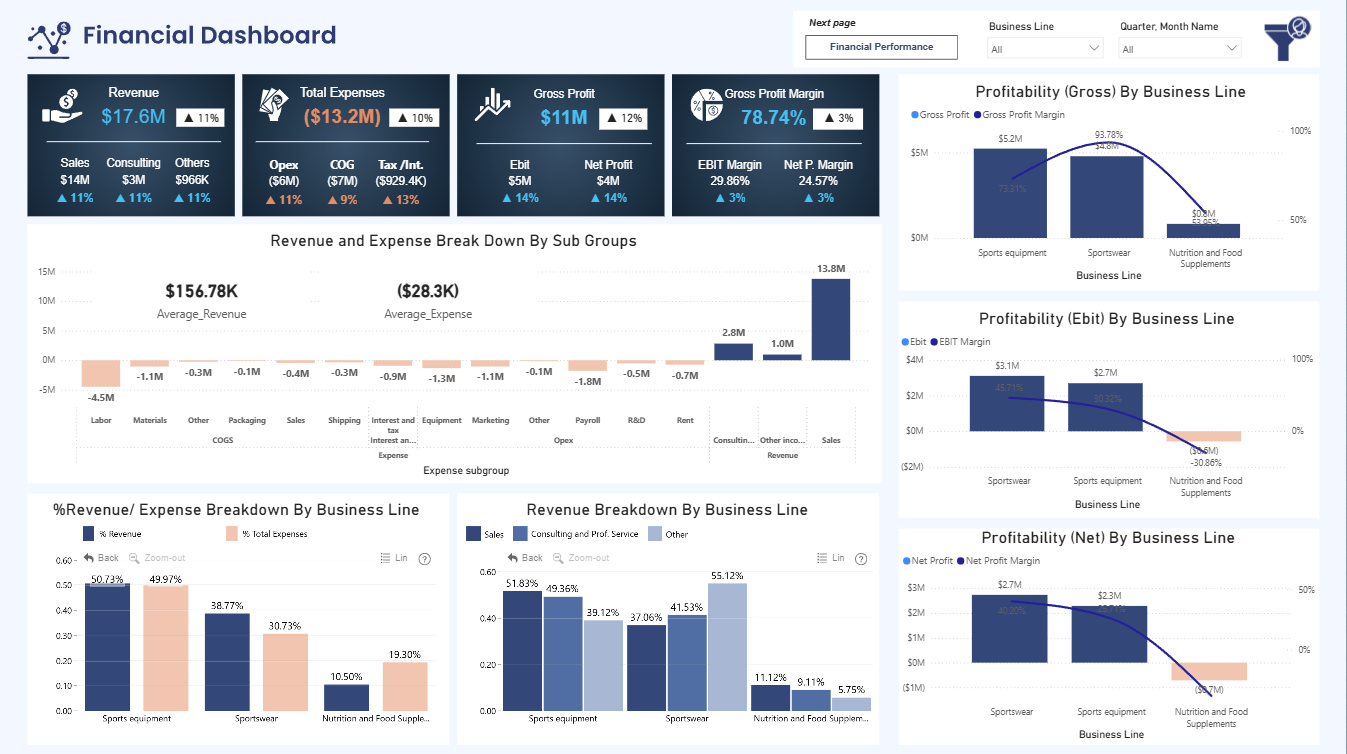
Task: Select the 50.73% Sports equipment revenue bar
Action: (108, 647)
